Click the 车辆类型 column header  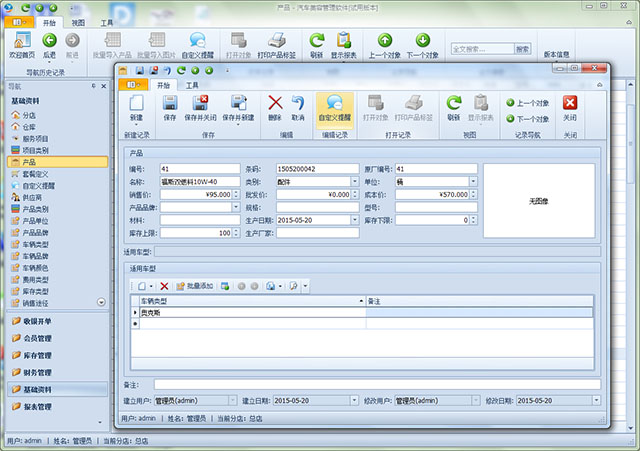[x=253, y=301]
